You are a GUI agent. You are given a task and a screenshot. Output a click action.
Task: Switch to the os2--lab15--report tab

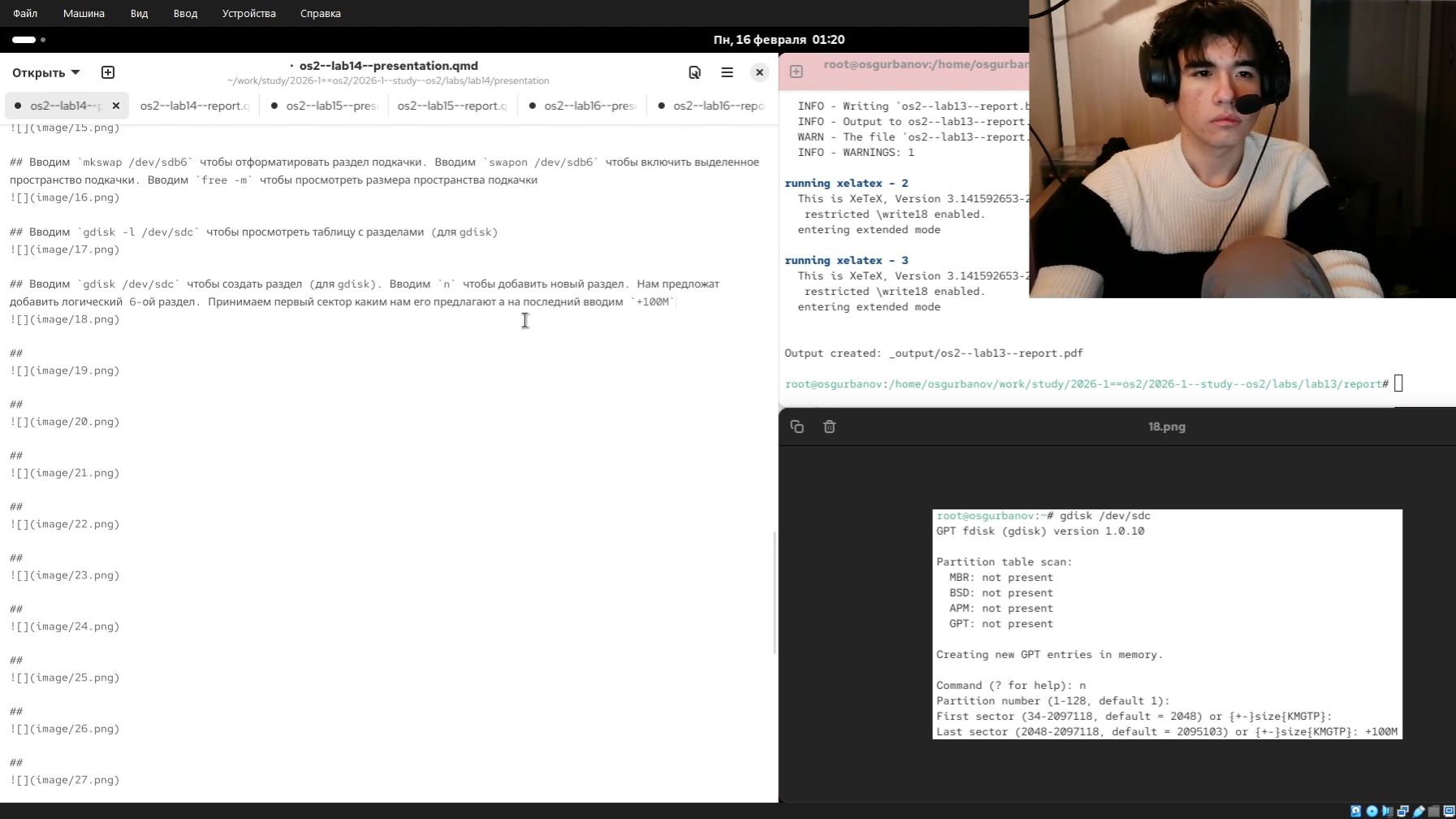(x=451, y=106)
